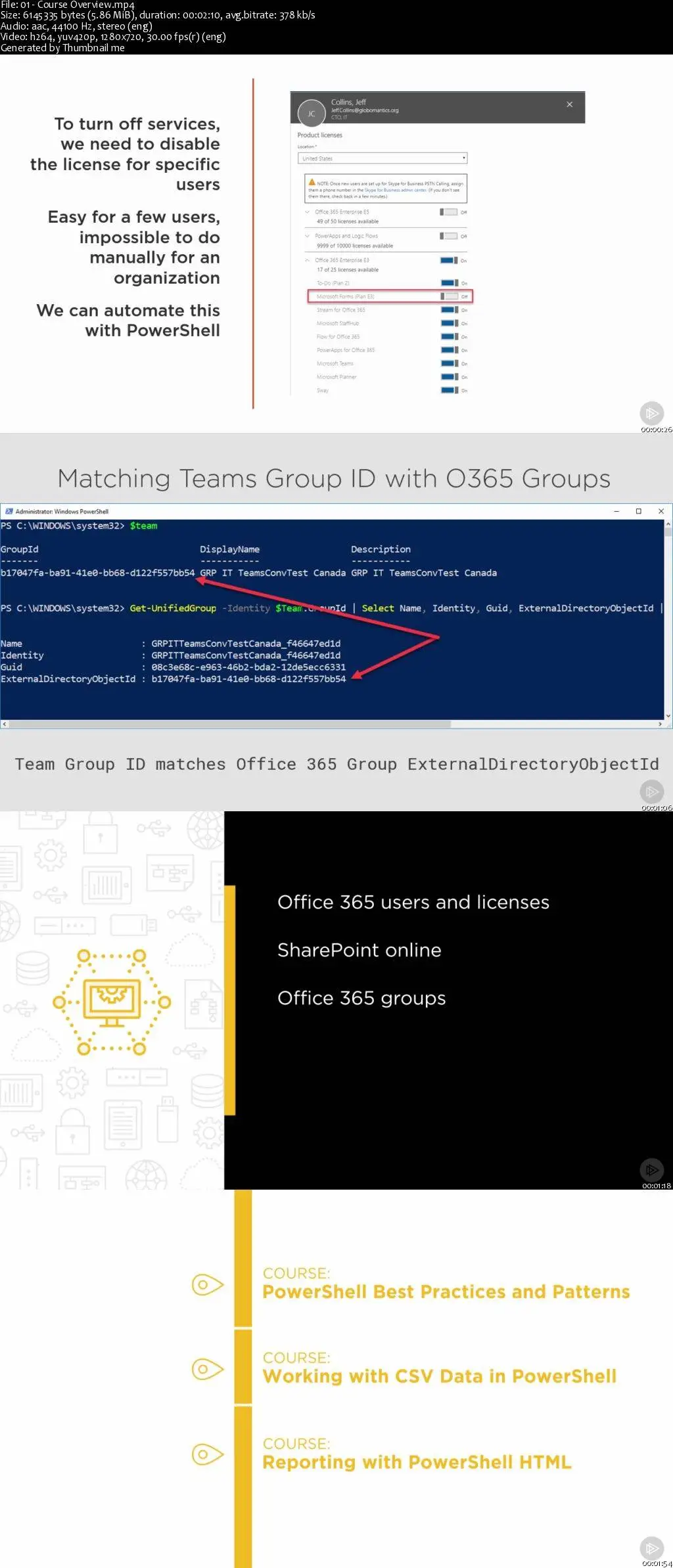Toggle off the To-Do (Plan 2) service
Screen dimensions: 673x1568
pyautogui.click(x=450, y=283)
